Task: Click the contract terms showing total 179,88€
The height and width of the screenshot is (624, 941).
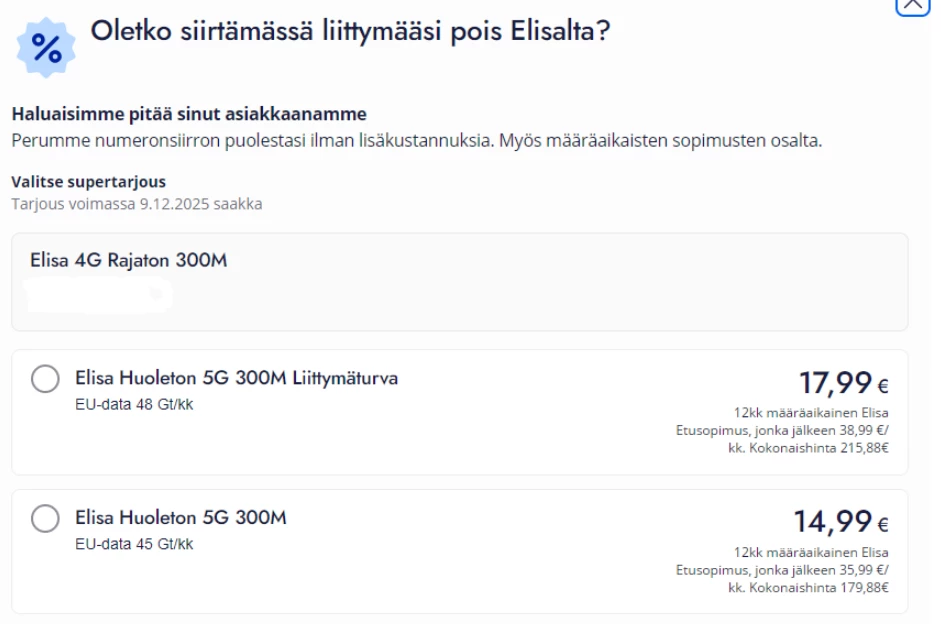Action: (782, 569)
